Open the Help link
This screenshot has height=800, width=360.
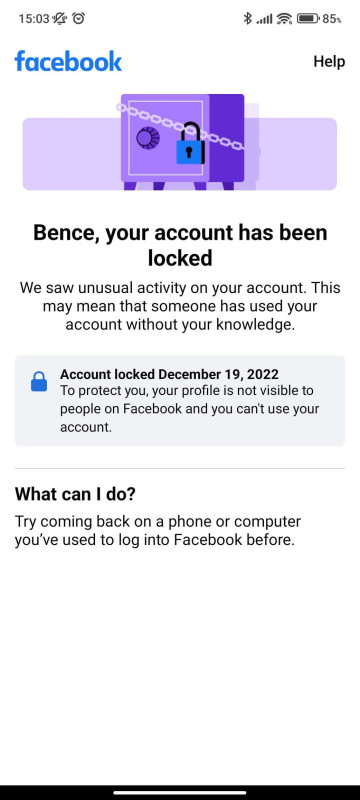tap(329, 61)
